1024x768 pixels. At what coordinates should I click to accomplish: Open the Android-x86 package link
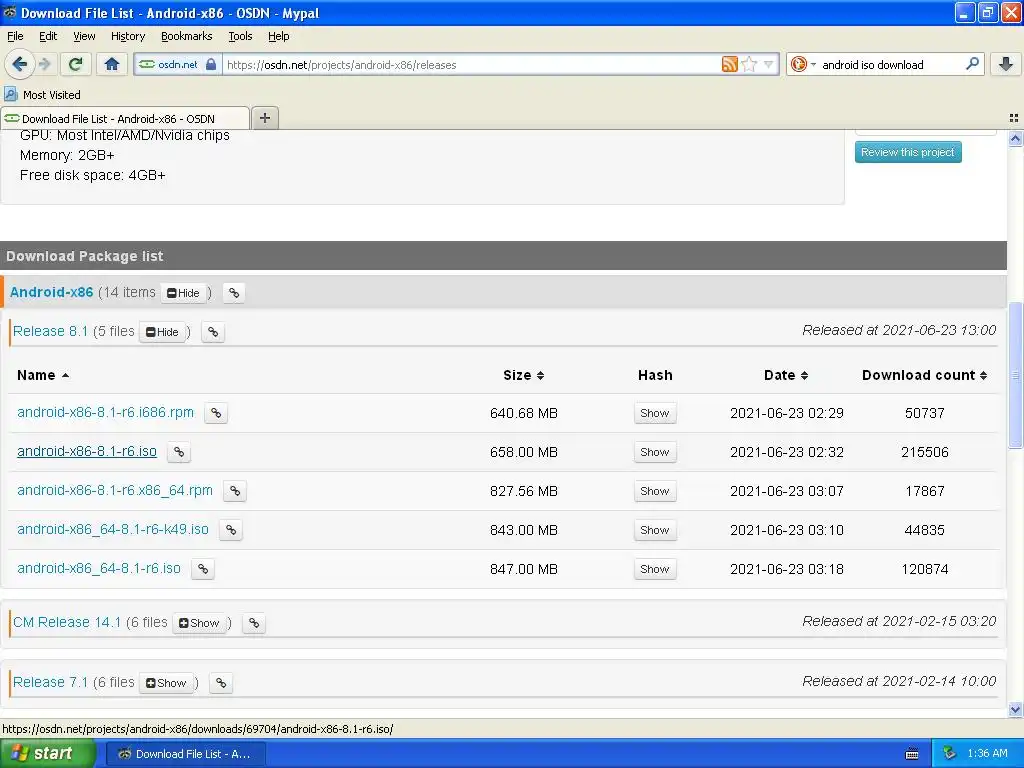(x=52, y=292)
